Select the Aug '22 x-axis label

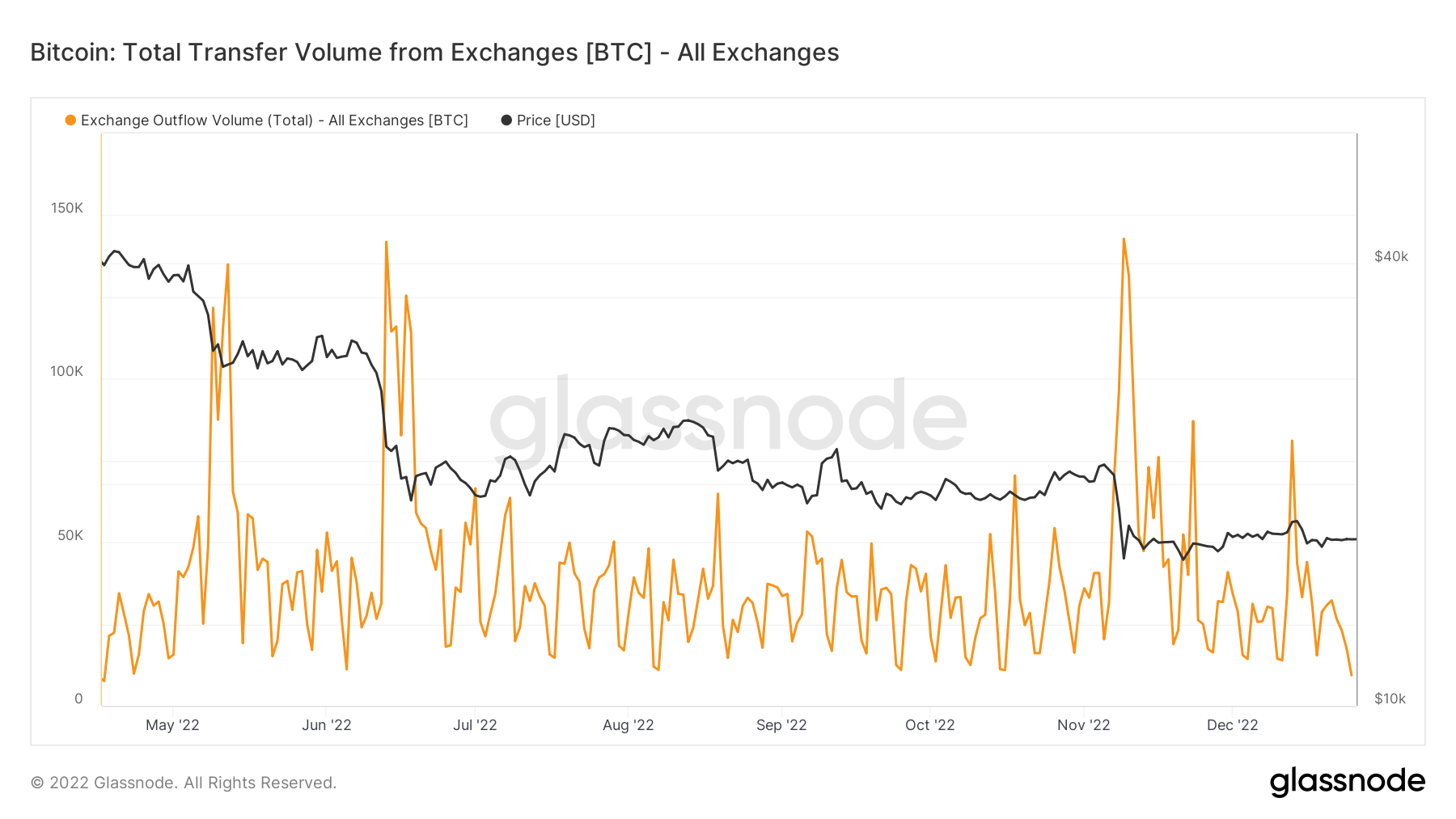(628, 725)
